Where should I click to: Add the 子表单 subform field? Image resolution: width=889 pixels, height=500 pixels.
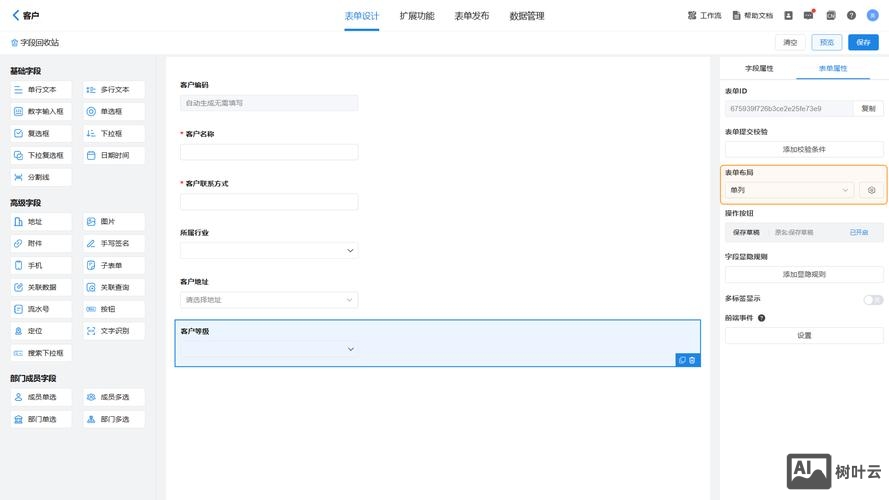(x=113, y=265)
